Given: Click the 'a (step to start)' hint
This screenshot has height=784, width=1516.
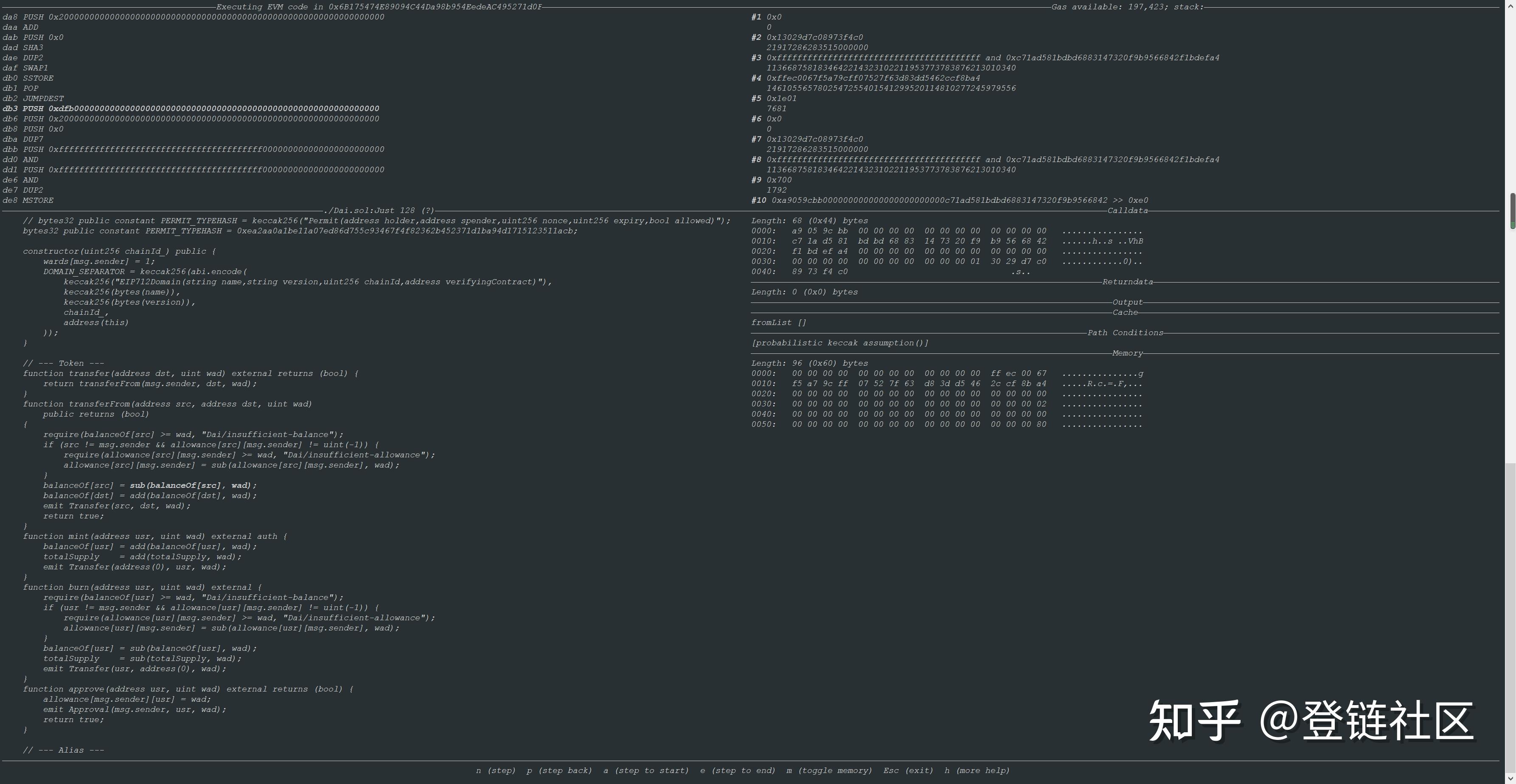Looking at the screenshot, I should (646, 770).
